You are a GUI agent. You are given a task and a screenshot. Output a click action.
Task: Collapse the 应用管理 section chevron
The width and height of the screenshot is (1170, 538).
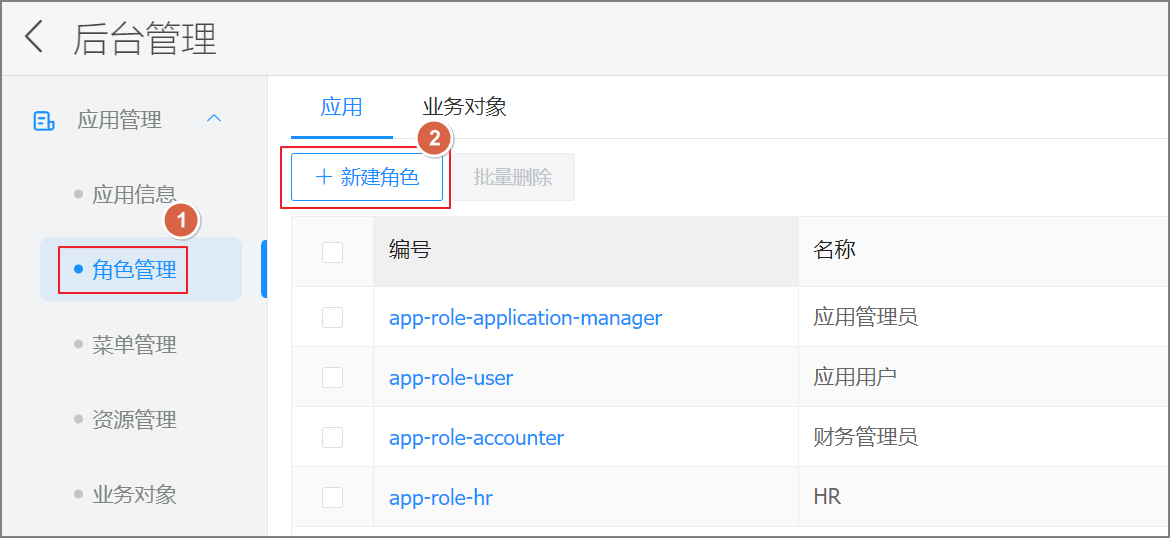coord(213,119)
